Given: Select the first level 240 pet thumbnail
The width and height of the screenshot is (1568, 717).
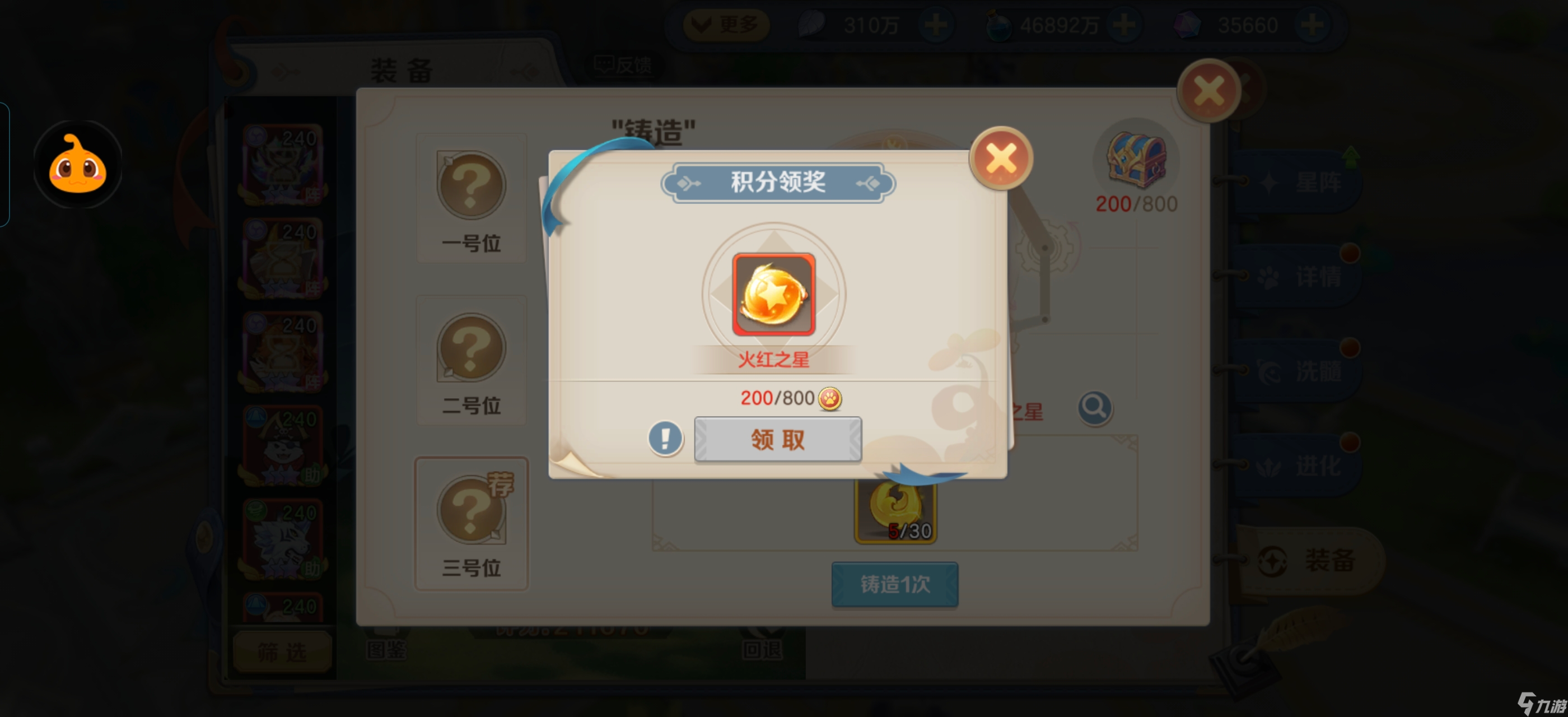Looking at the screenshot, I should point(282,164).
